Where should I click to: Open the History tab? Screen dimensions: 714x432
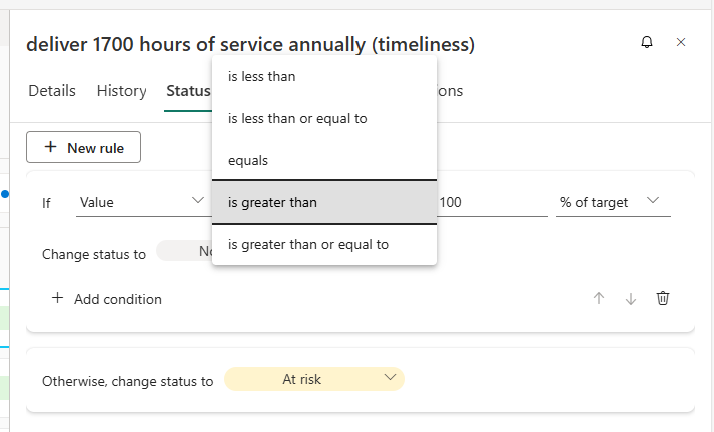click(122, 91)
